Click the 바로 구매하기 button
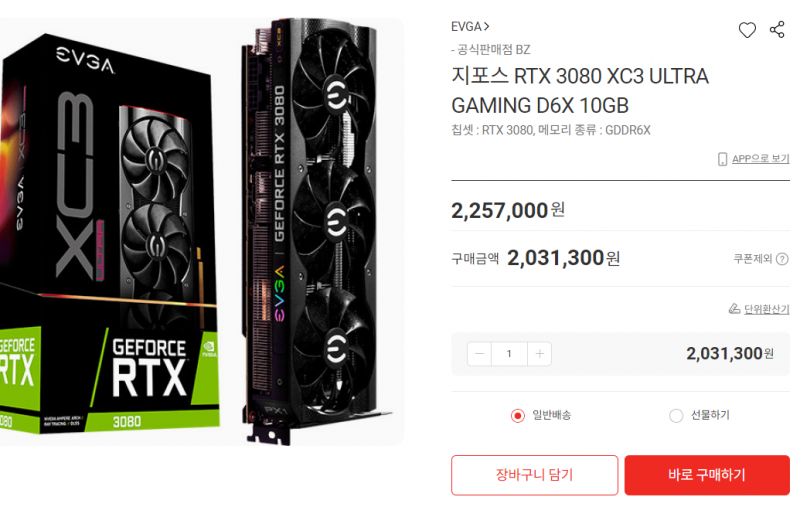The width and height of the screenshot is (800, 507). (707, 475)
